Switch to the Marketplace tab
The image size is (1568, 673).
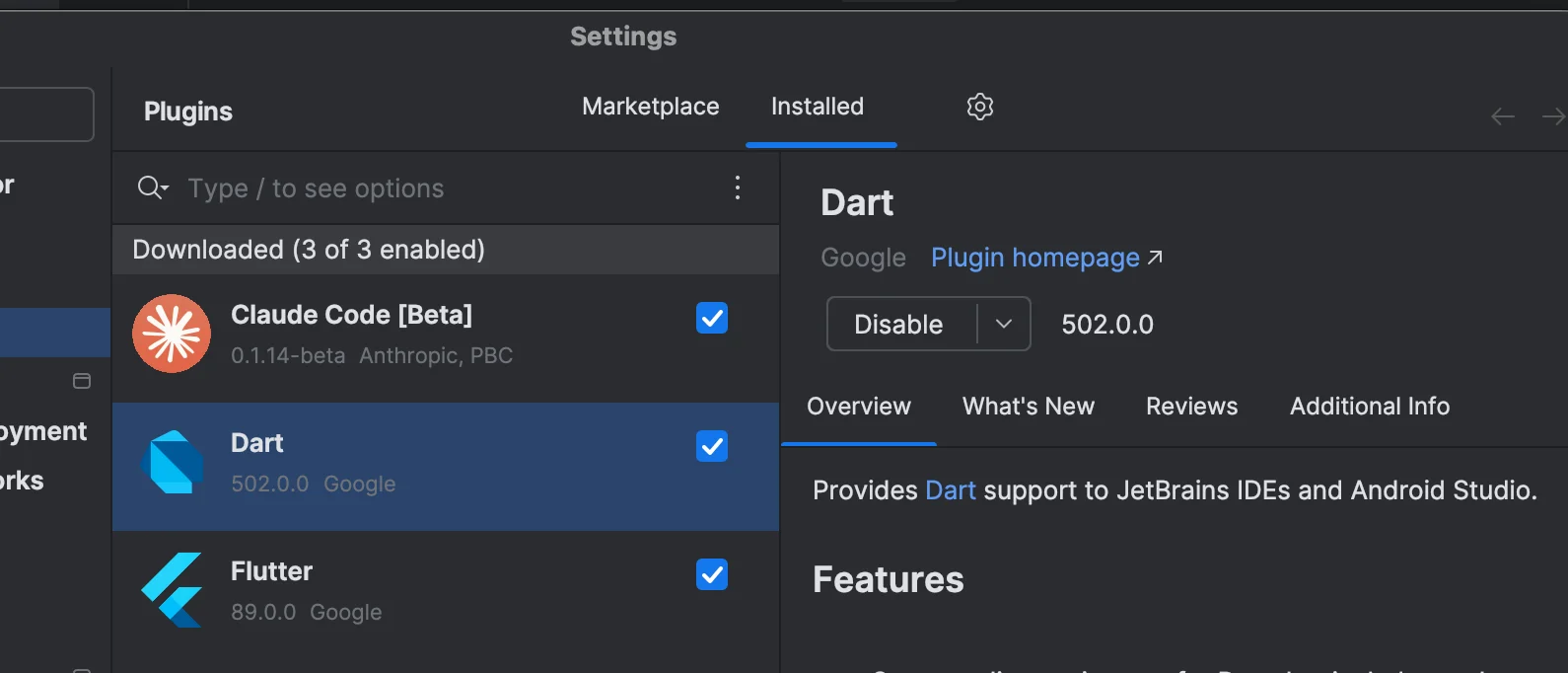650,107
